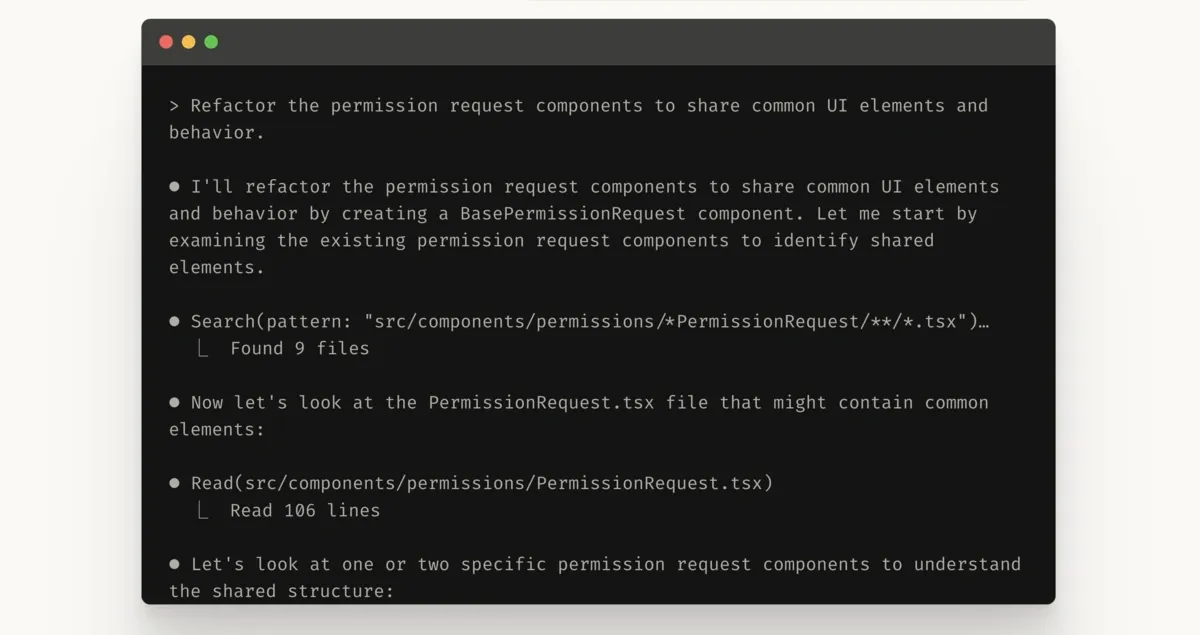Image resolution: width=1200 pixels, height=635 pixels.
Task: Click the bullet before "I'll refactor"
Action: (174, 187)
